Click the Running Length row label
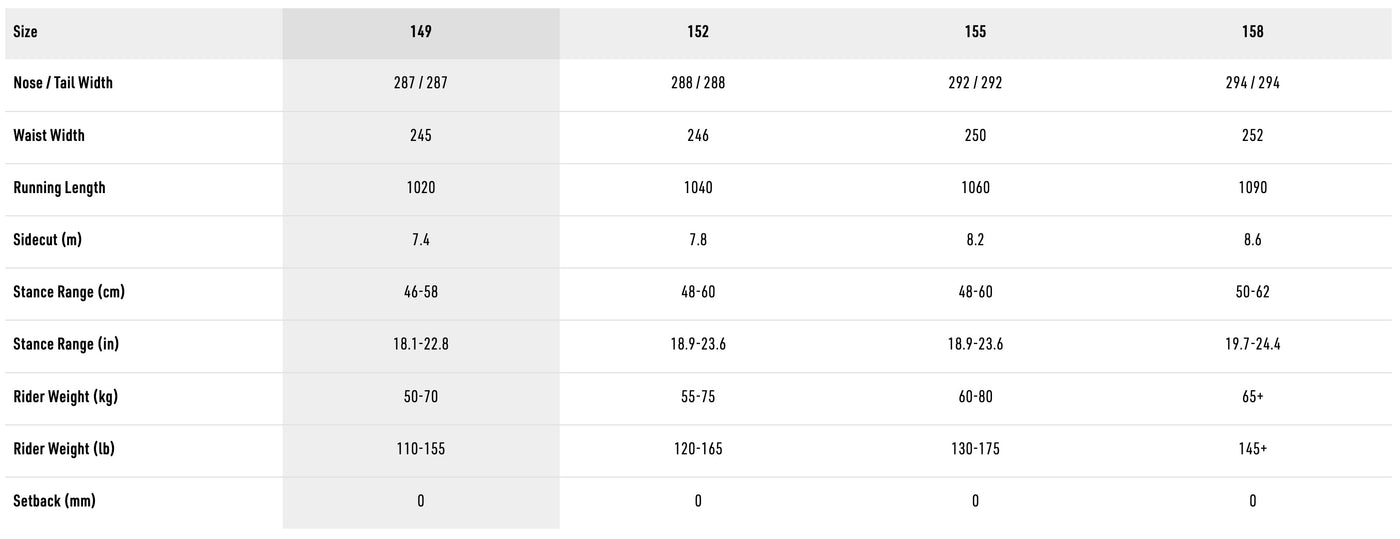The height and width of the screenshot is (539, 1400). pos(59,188)
